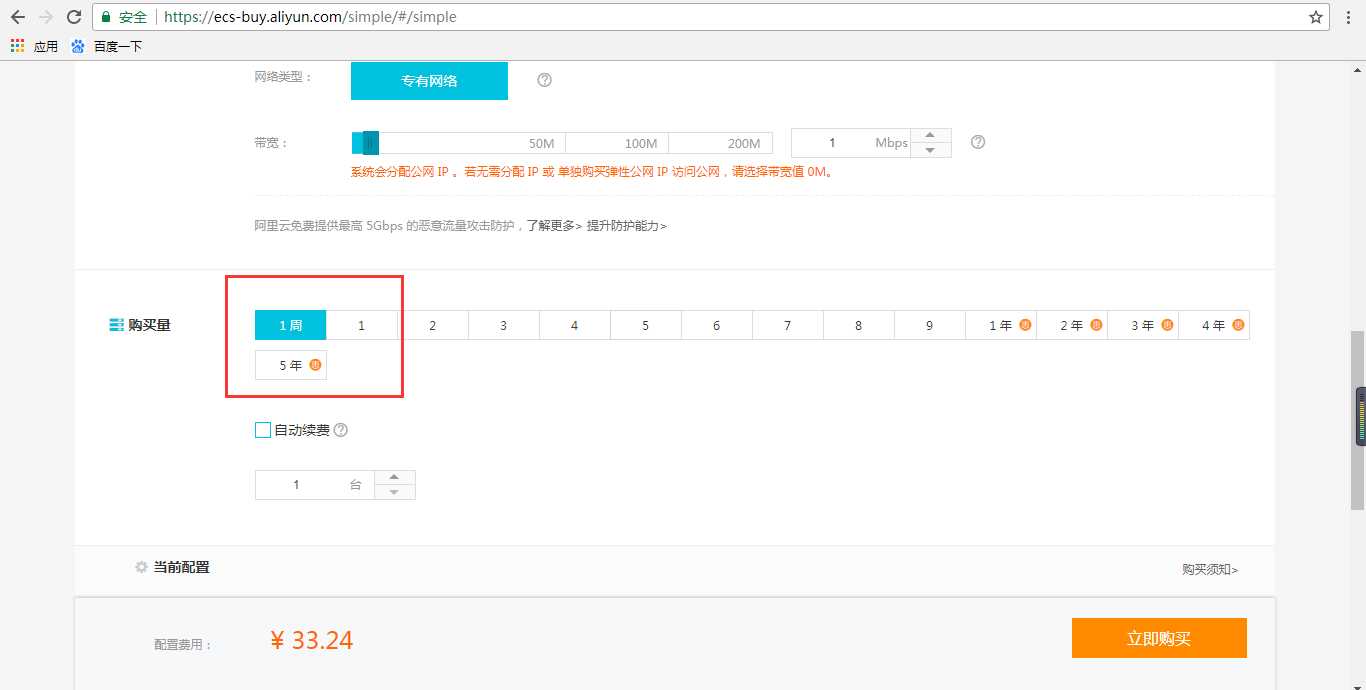Select the 9 month duration option
The width and height of the screenshot is (1366, 690).
click(x=930, y=325)
